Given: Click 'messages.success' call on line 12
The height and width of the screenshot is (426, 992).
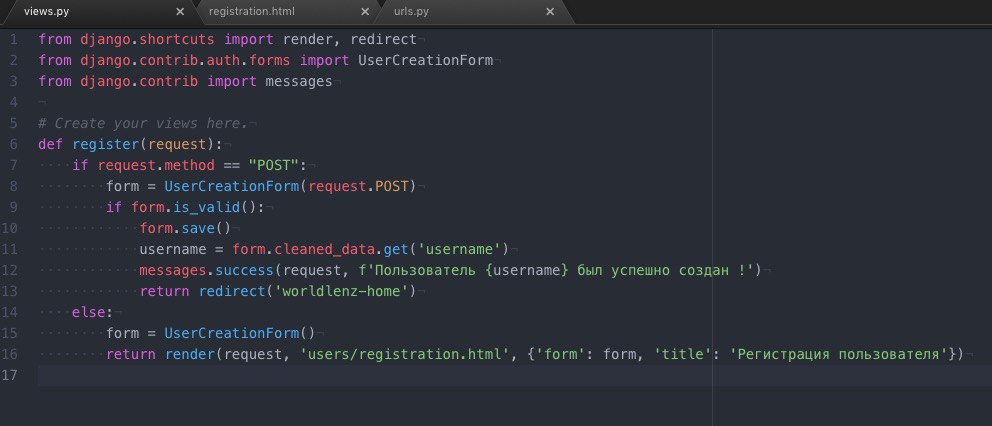Looking at the screenshot, I should coord(206,270).
